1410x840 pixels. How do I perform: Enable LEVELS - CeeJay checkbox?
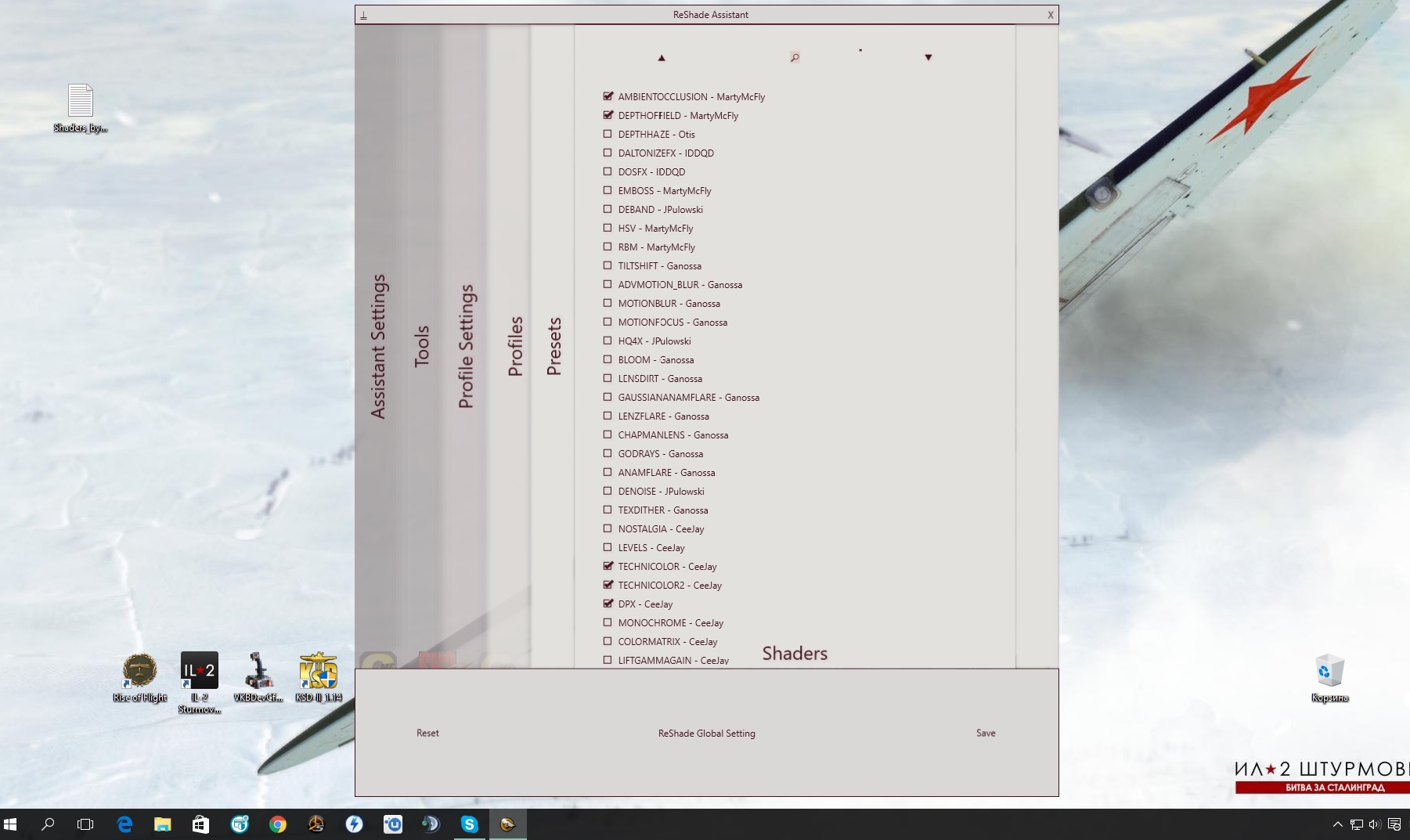608,547
